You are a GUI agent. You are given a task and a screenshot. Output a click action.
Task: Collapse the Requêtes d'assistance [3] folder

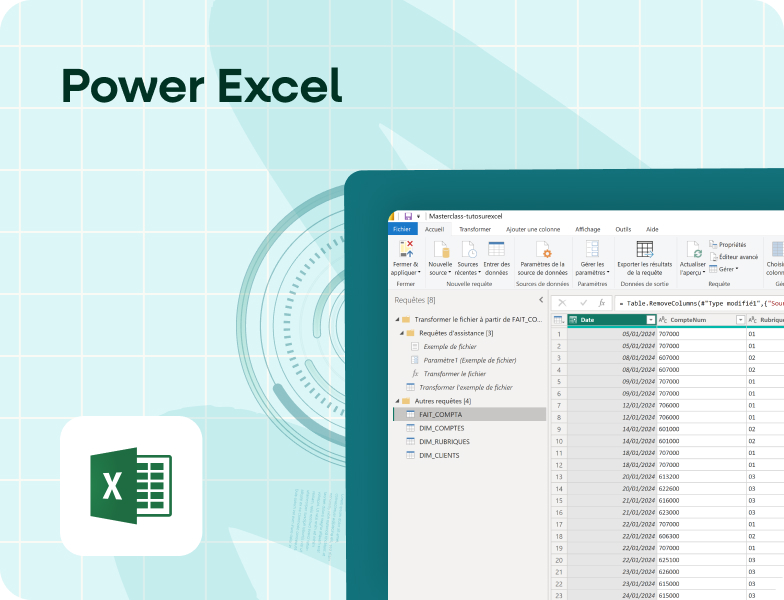coord(402,333)
